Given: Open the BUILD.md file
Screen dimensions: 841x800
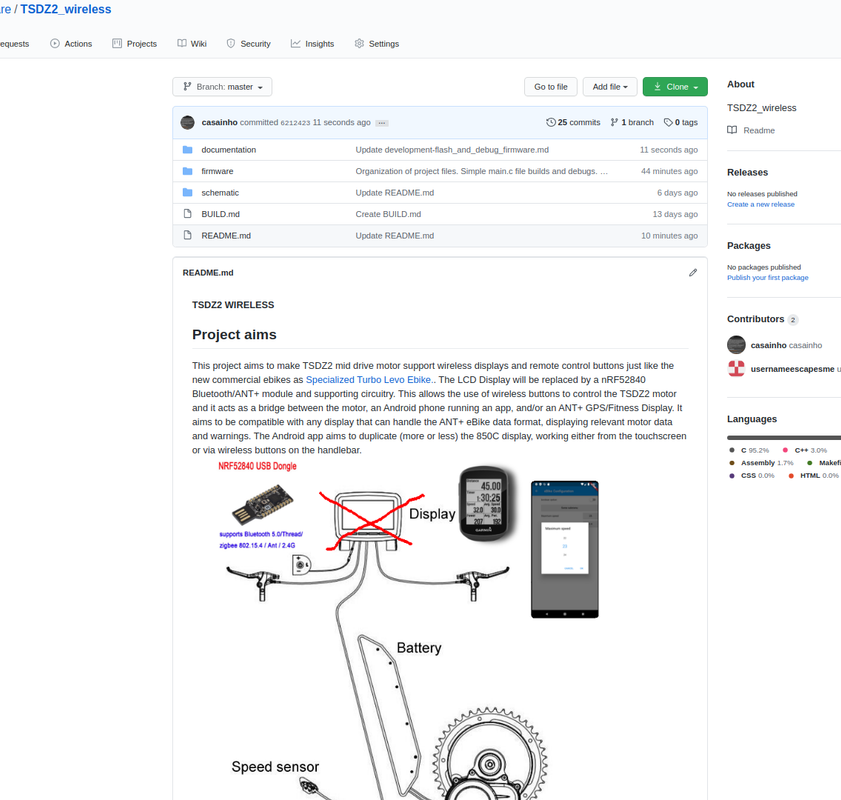Looking at the screenshot, I should 220,214.
